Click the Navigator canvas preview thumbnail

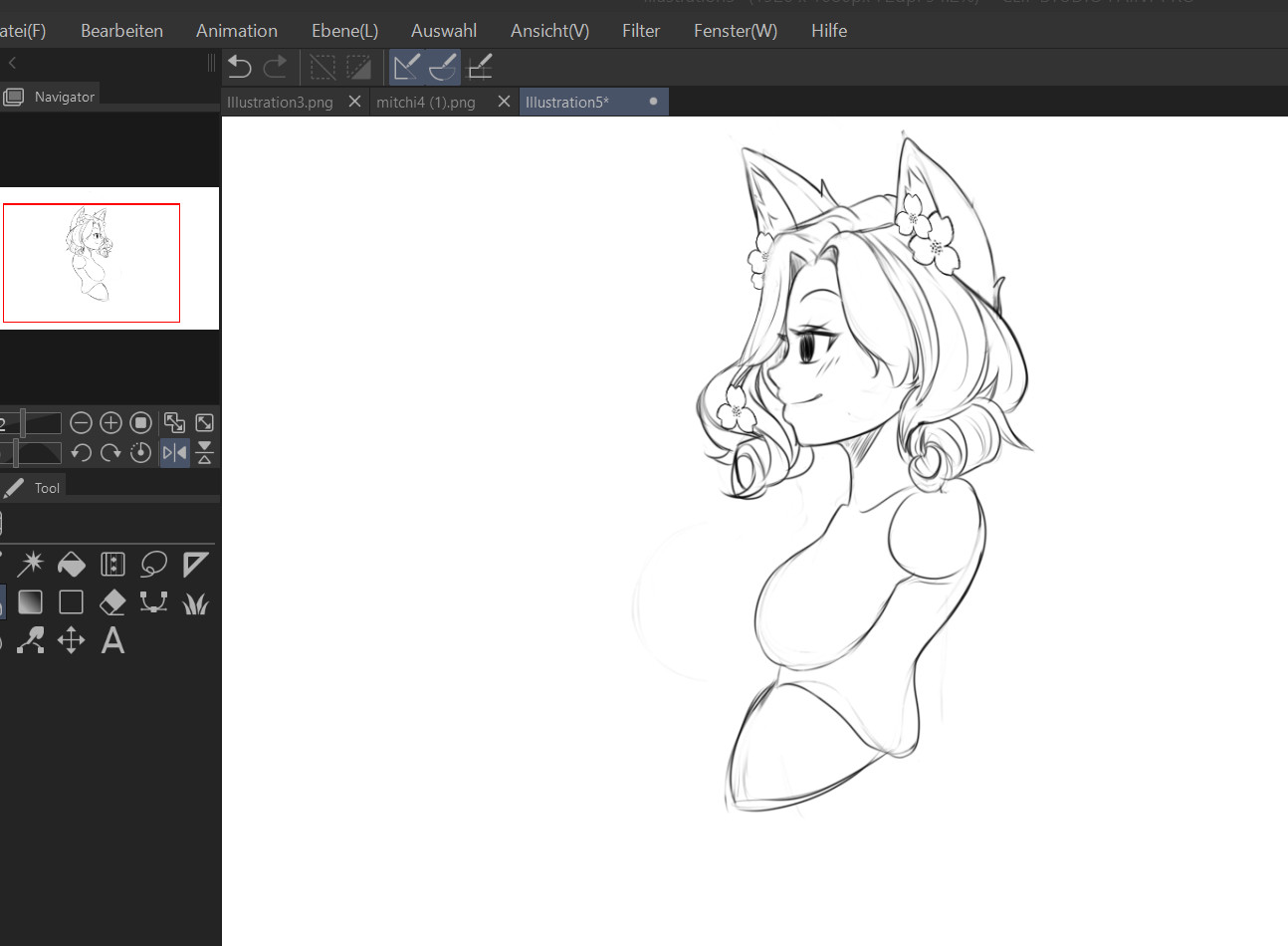(x=109, y=258)
